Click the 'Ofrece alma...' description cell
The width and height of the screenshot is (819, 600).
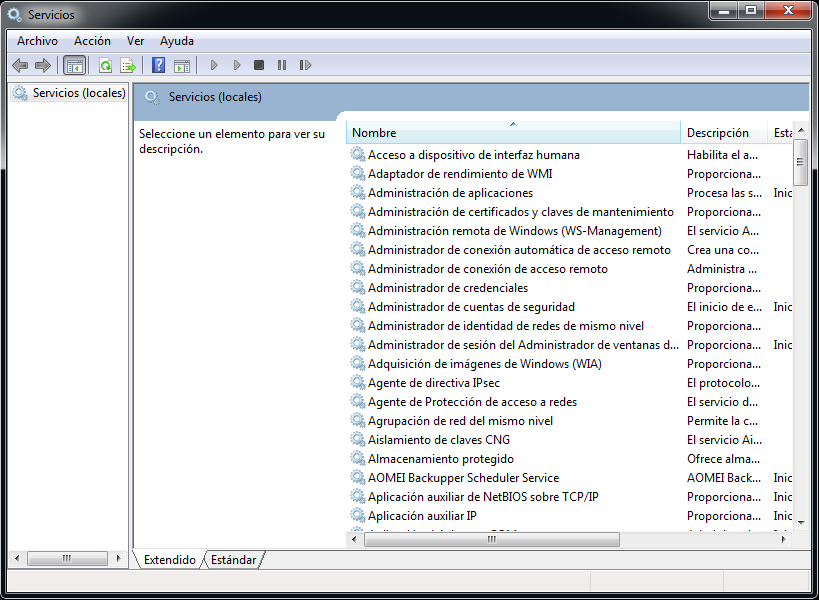click(723, 459)
